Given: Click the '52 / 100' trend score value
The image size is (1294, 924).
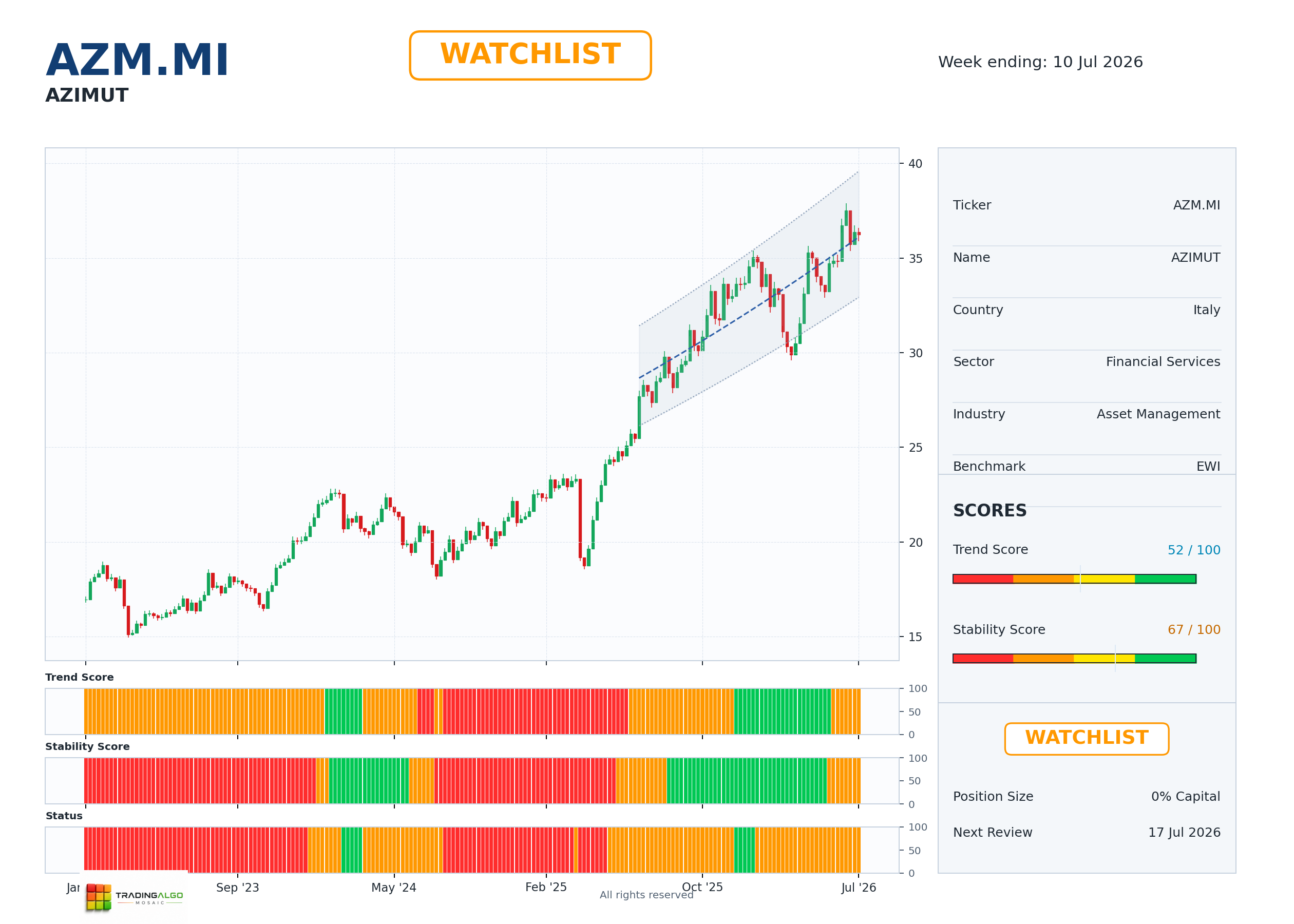Looking at the screenshot, I should pyautogui.click(x=1194, y=550).
